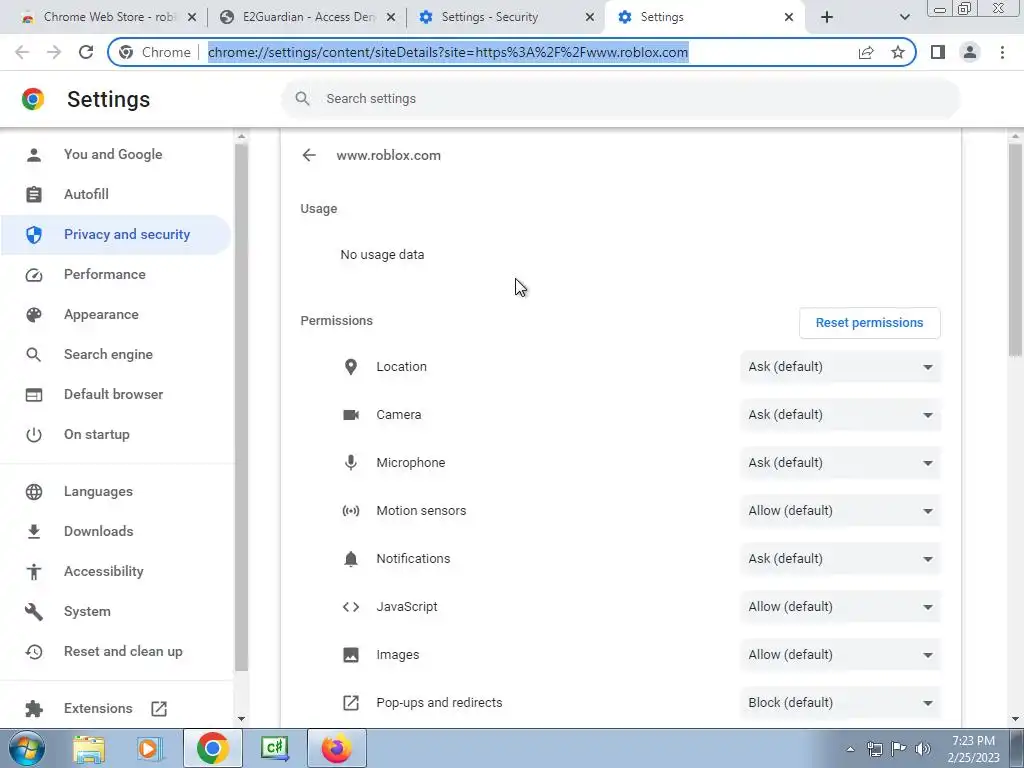Open Search engine settings section
The height and width of the screenshot is (768, 1024).
[x=116, y=355]
